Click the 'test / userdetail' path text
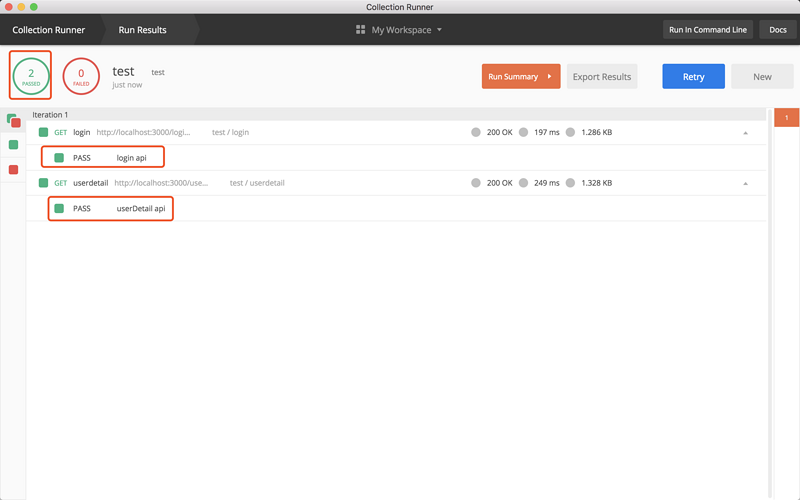Image resolution: width=800 pixels, height=500 pixels. coord(257,183)
